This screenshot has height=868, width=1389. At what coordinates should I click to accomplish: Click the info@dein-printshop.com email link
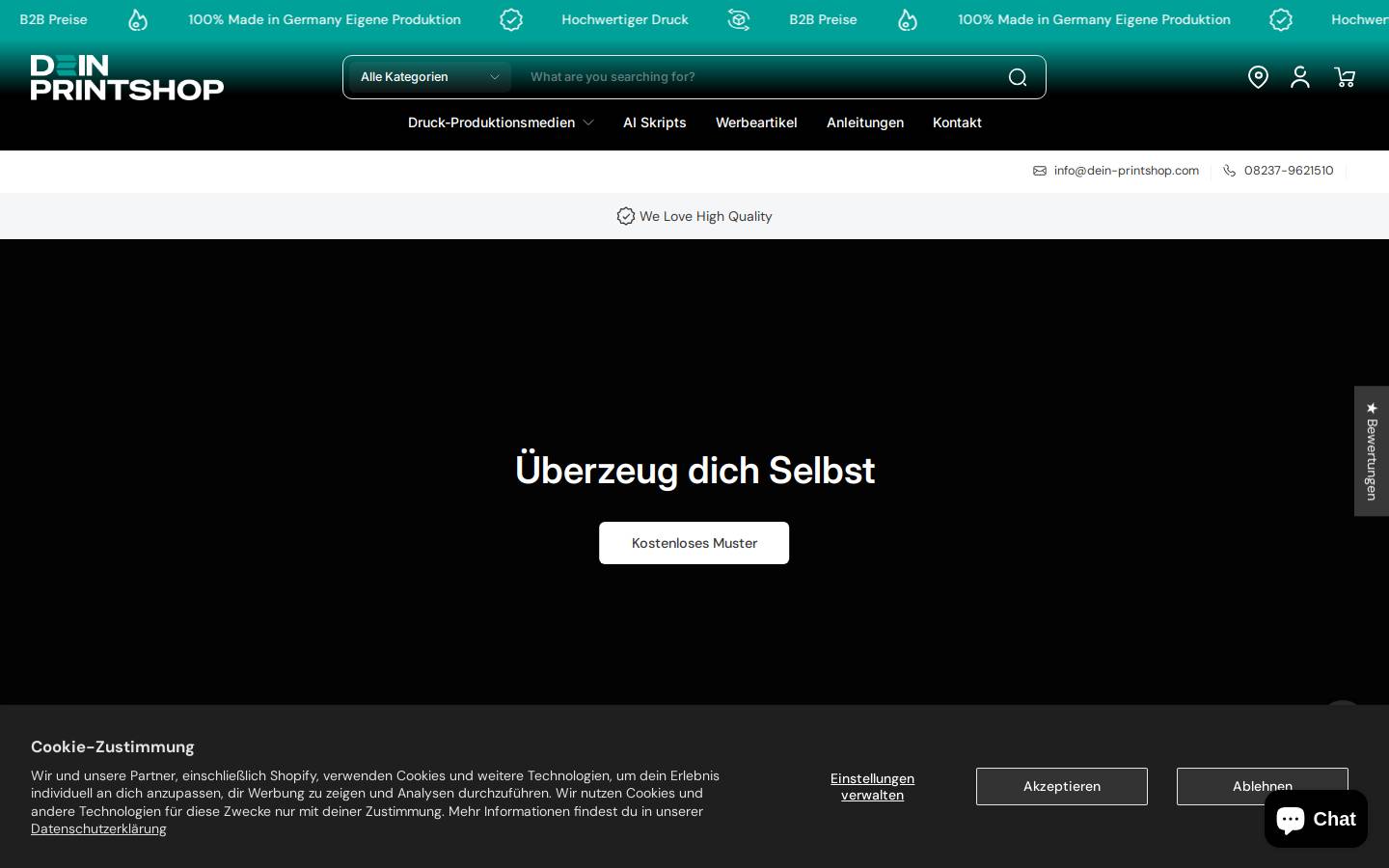pos(1127,171)
